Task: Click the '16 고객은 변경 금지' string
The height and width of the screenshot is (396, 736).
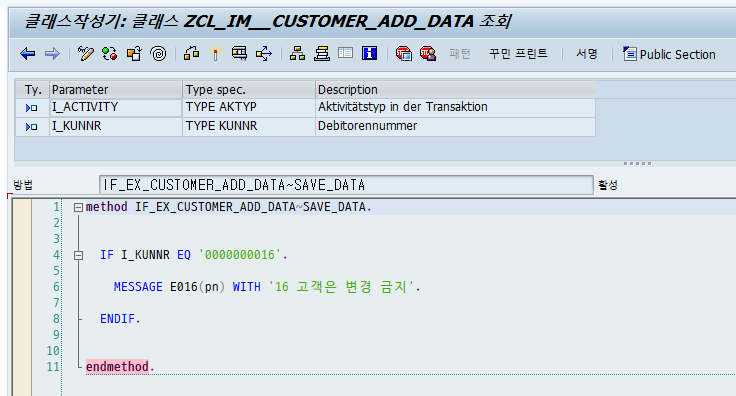Action: 341,287
